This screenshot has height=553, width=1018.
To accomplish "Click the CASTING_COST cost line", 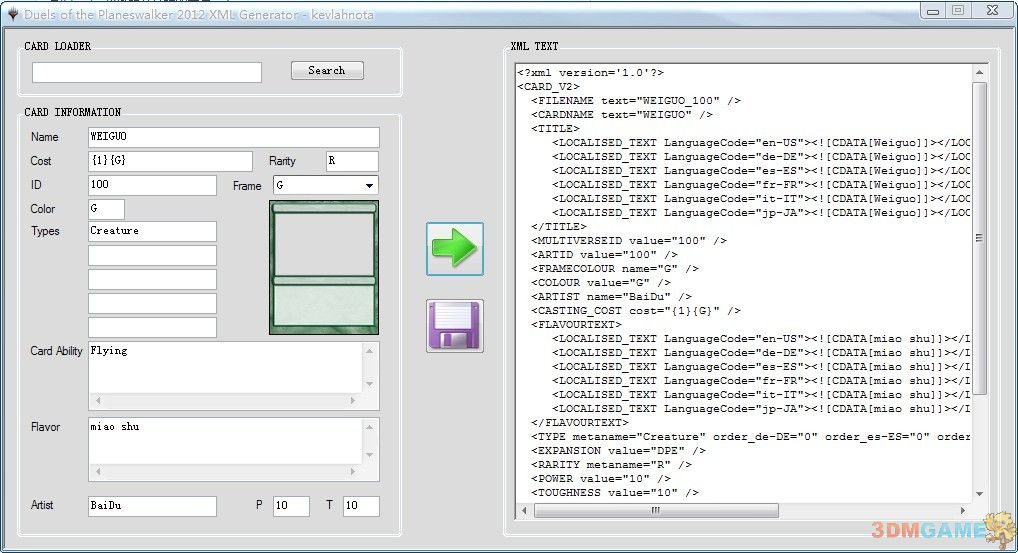I will (x=636, y=311).
